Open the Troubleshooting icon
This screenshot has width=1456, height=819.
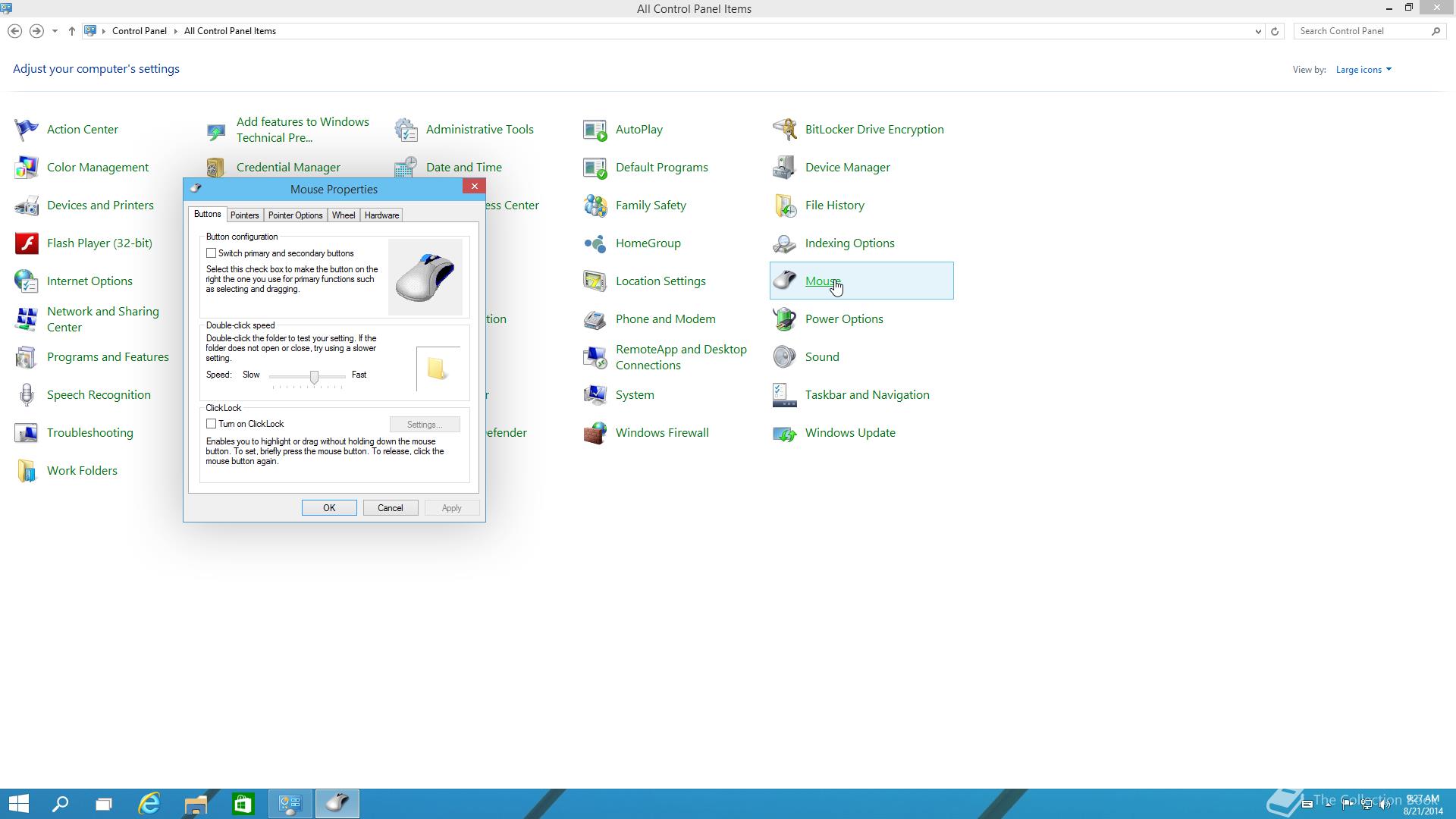[x=27, y=433]
